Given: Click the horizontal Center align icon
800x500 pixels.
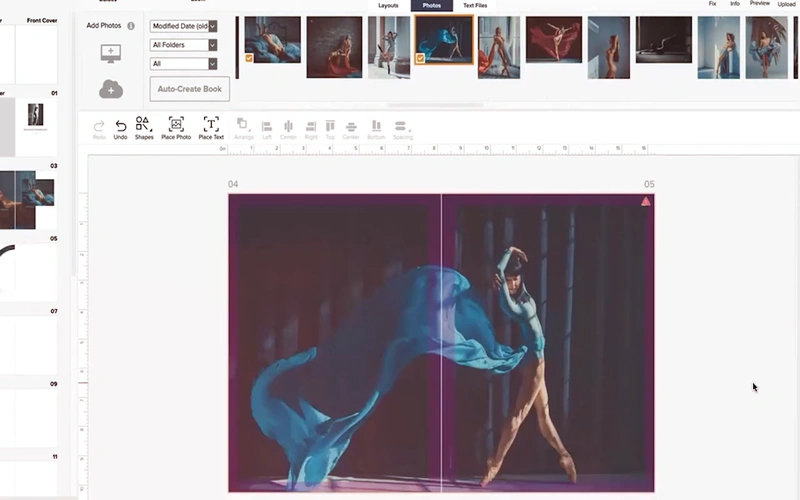Looking at the screenshot, I should 288,126.
